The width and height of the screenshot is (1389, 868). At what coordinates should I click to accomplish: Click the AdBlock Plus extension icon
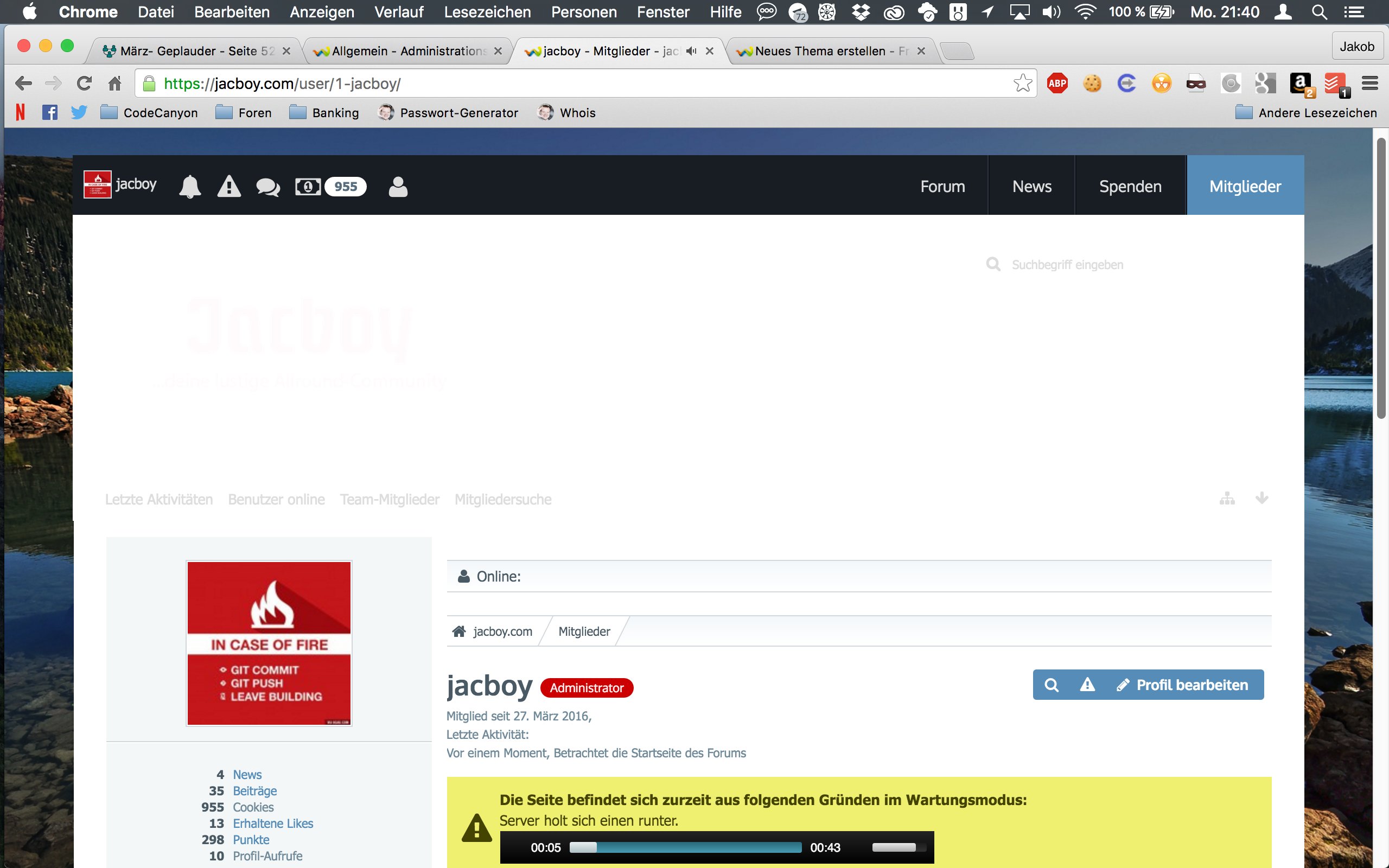(x=1057, y=84)
